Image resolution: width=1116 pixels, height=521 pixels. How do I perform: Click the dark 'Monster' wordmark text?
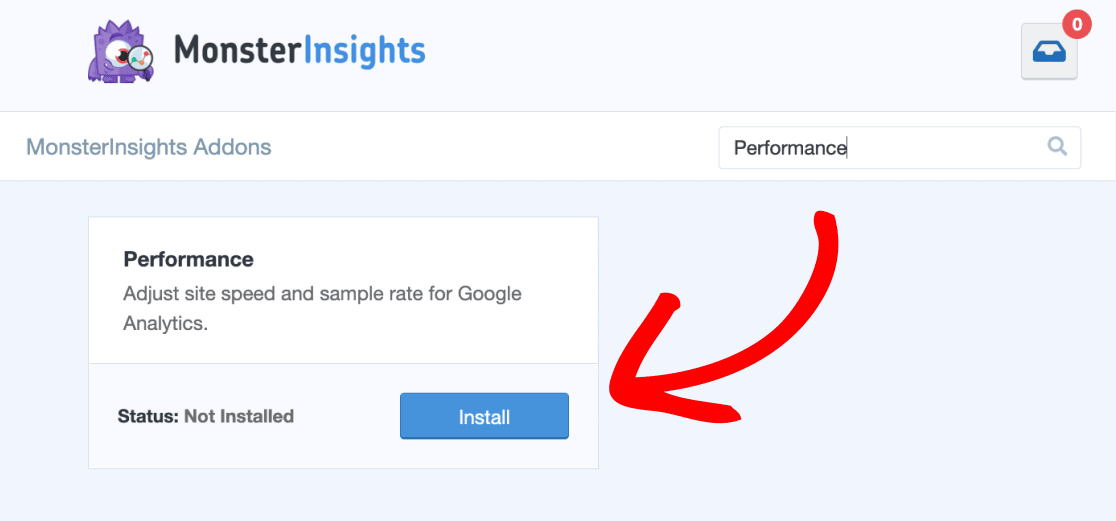(x=235, y=50)
